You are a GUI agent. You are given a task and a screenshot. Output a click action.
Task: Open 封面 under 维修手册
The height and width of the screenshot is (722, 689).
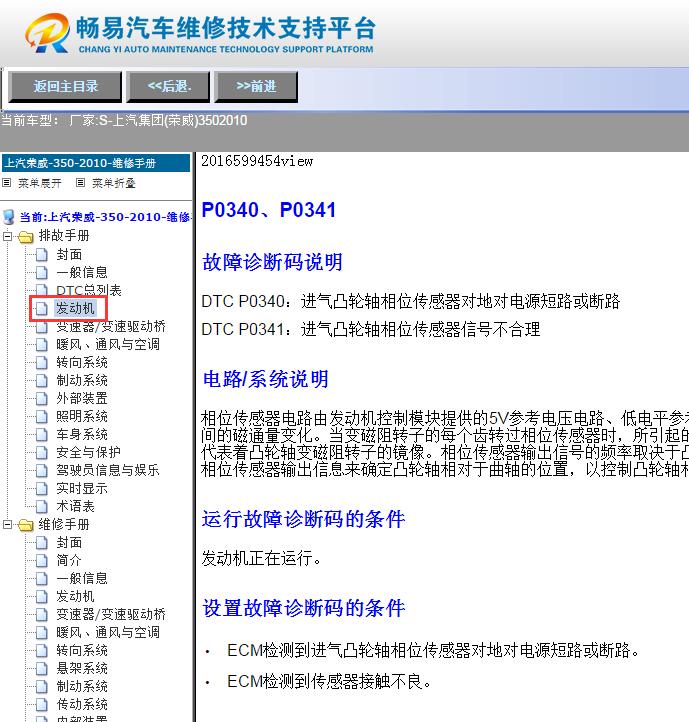pos(69,542)
